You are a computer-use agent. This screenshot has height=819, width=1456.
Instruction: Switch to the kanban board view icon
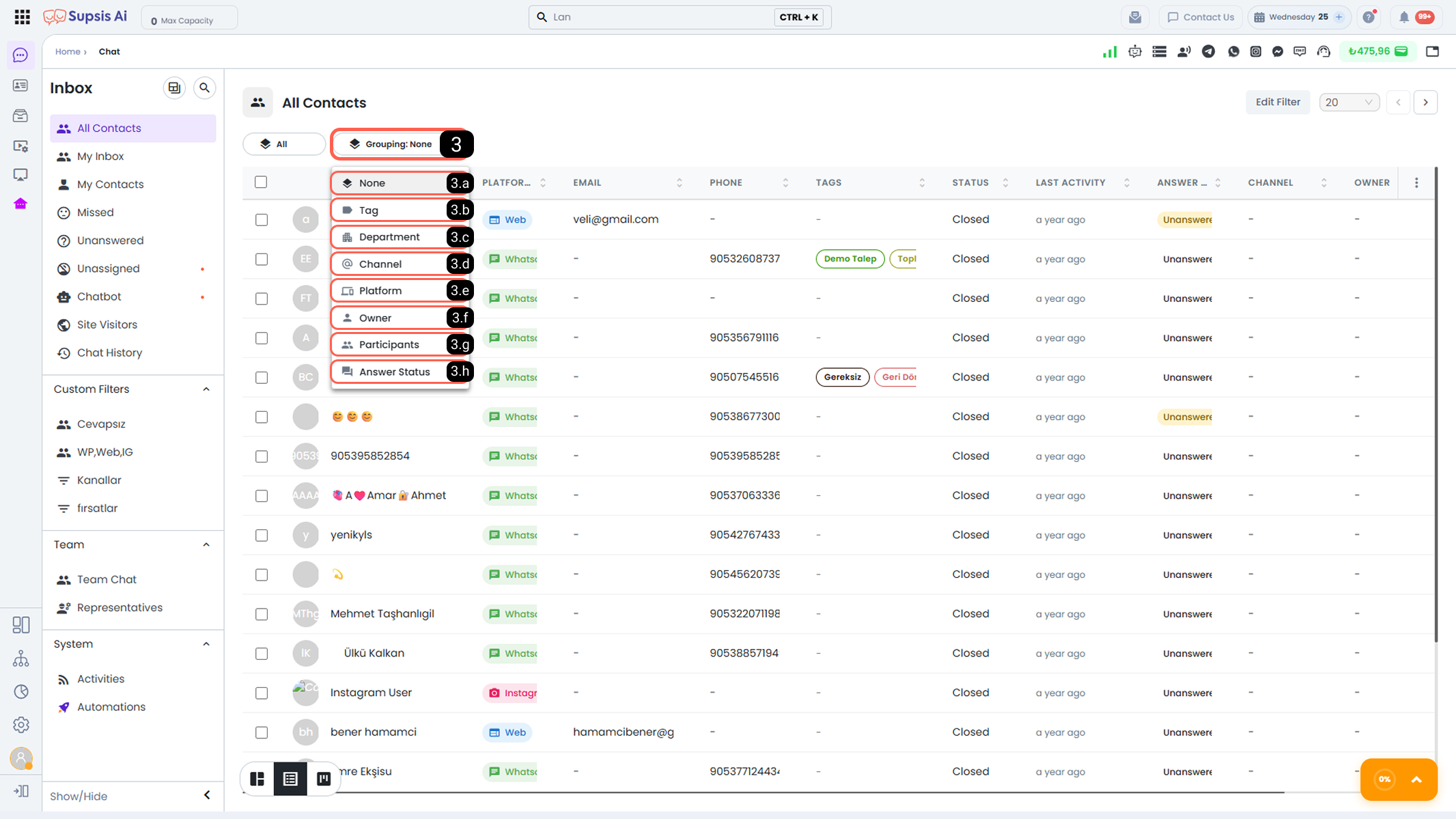[324, 779]
